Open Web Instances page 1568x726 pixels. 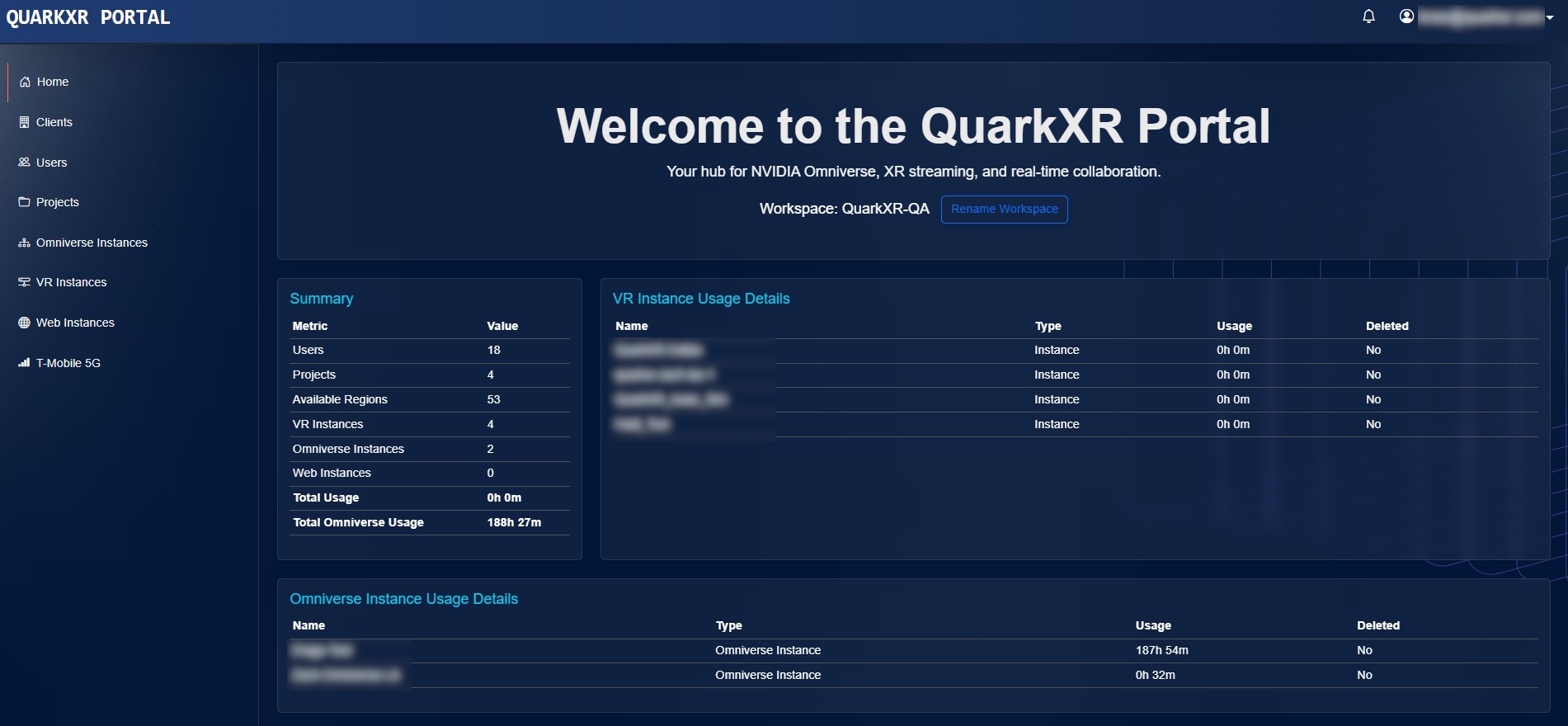(75, 323)
